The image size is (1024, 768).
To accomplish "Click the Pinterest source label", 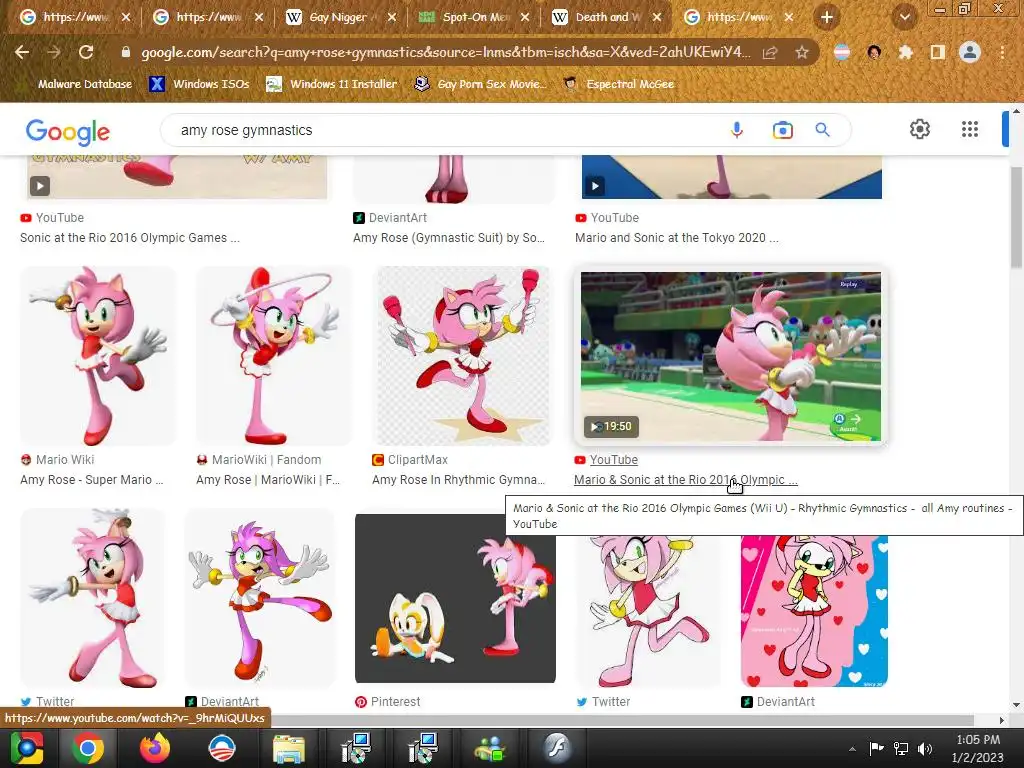I will [x=395, y=701].
